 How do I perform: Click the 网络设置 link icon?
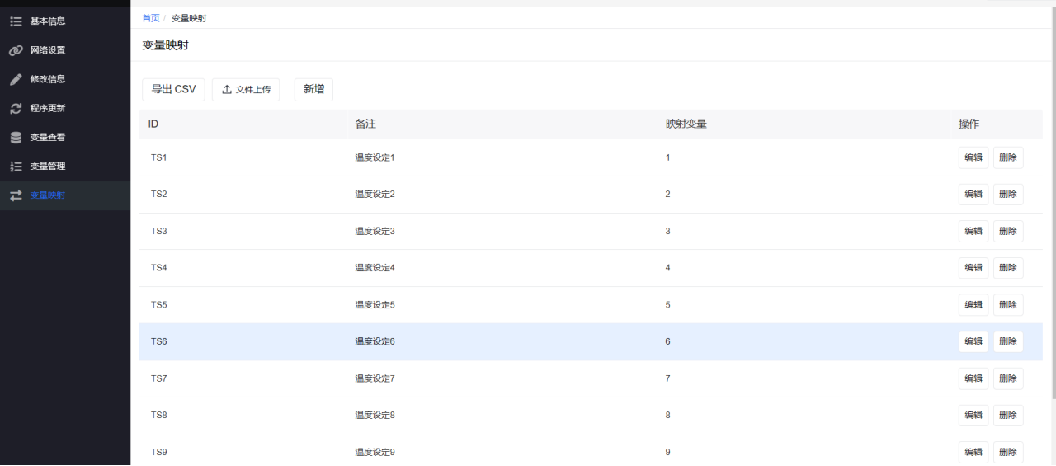click(x=16, y=50)
